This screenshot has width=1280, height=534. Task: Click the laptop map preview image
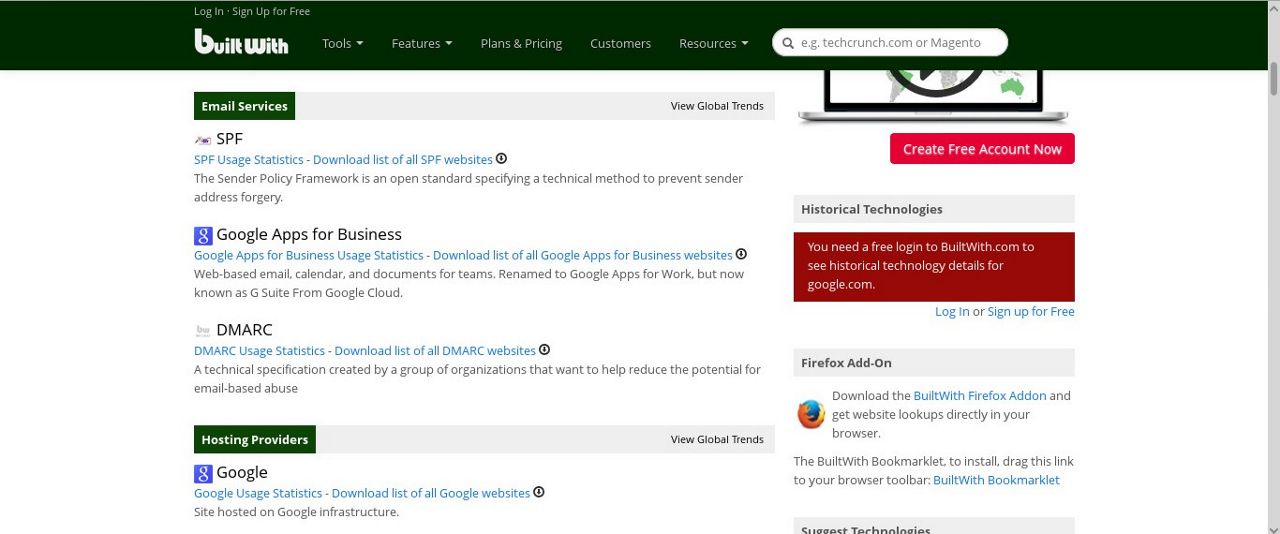click(933, 97)
